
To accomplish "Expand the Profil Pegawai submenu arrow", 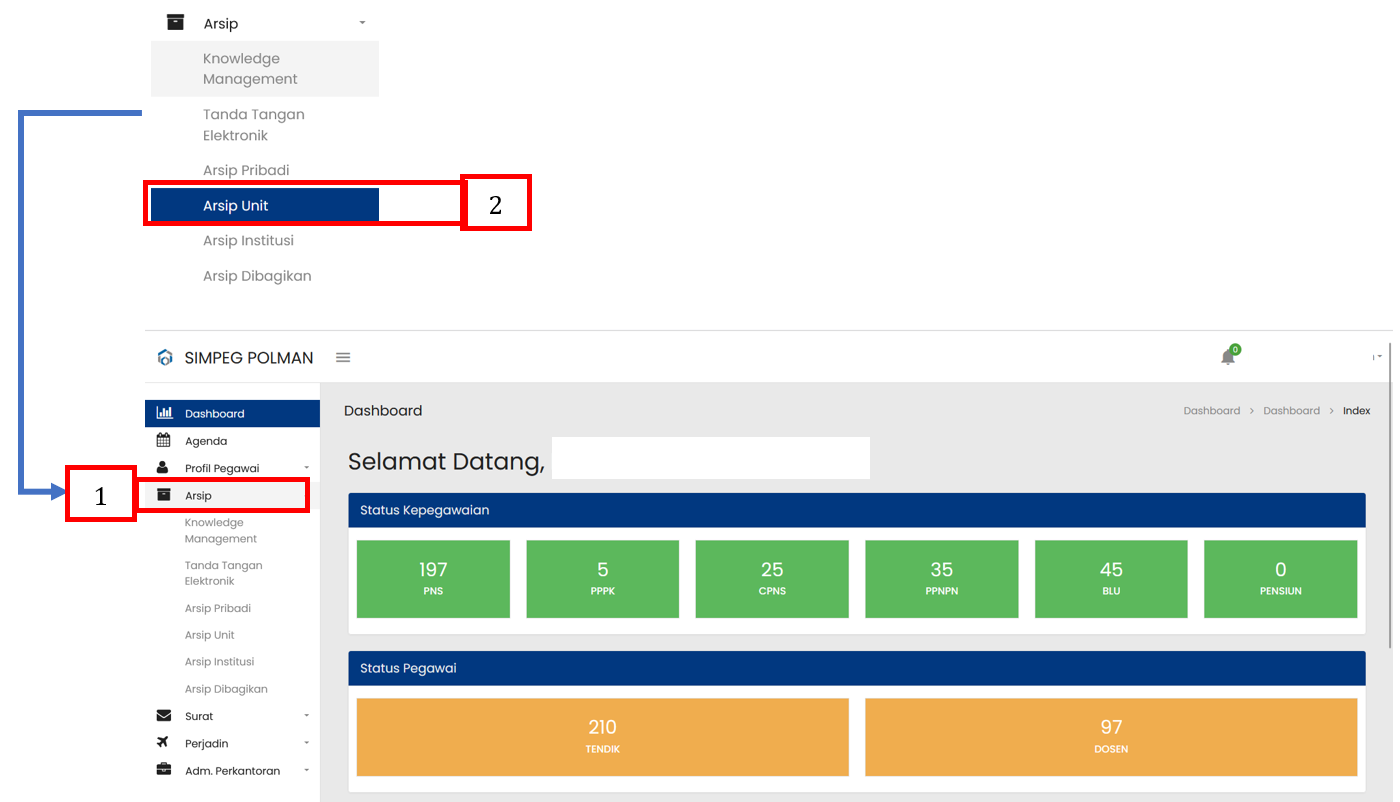I will tap(307, 468).
